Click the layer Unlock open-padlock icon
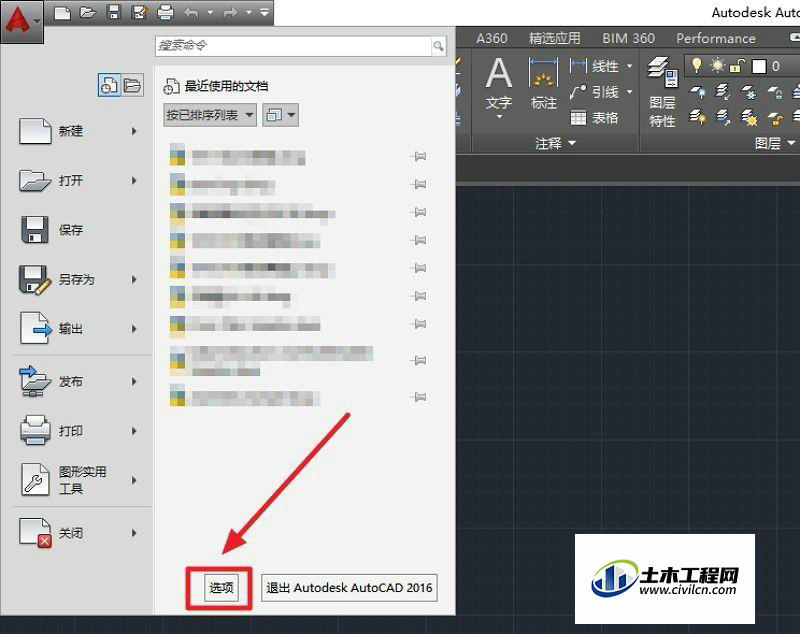800x634 pixels. (x=775, y=119)
